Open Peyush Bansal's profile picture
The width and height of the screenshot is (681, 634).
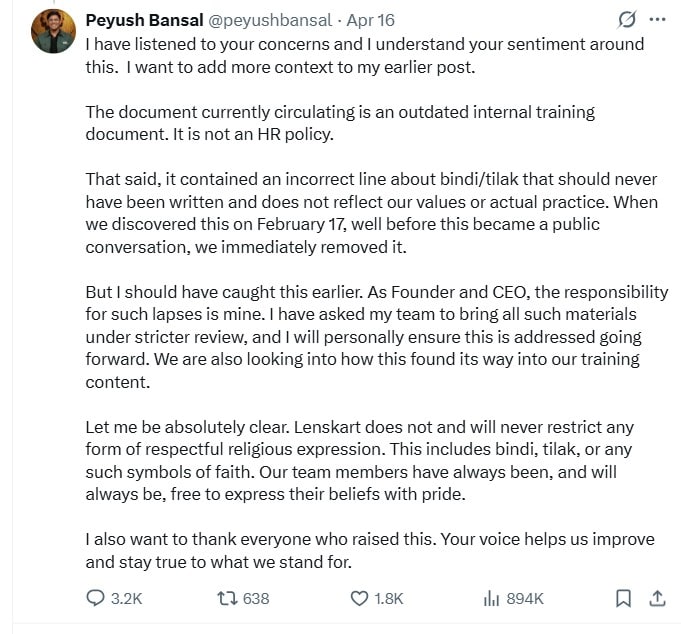coord(53,31)
